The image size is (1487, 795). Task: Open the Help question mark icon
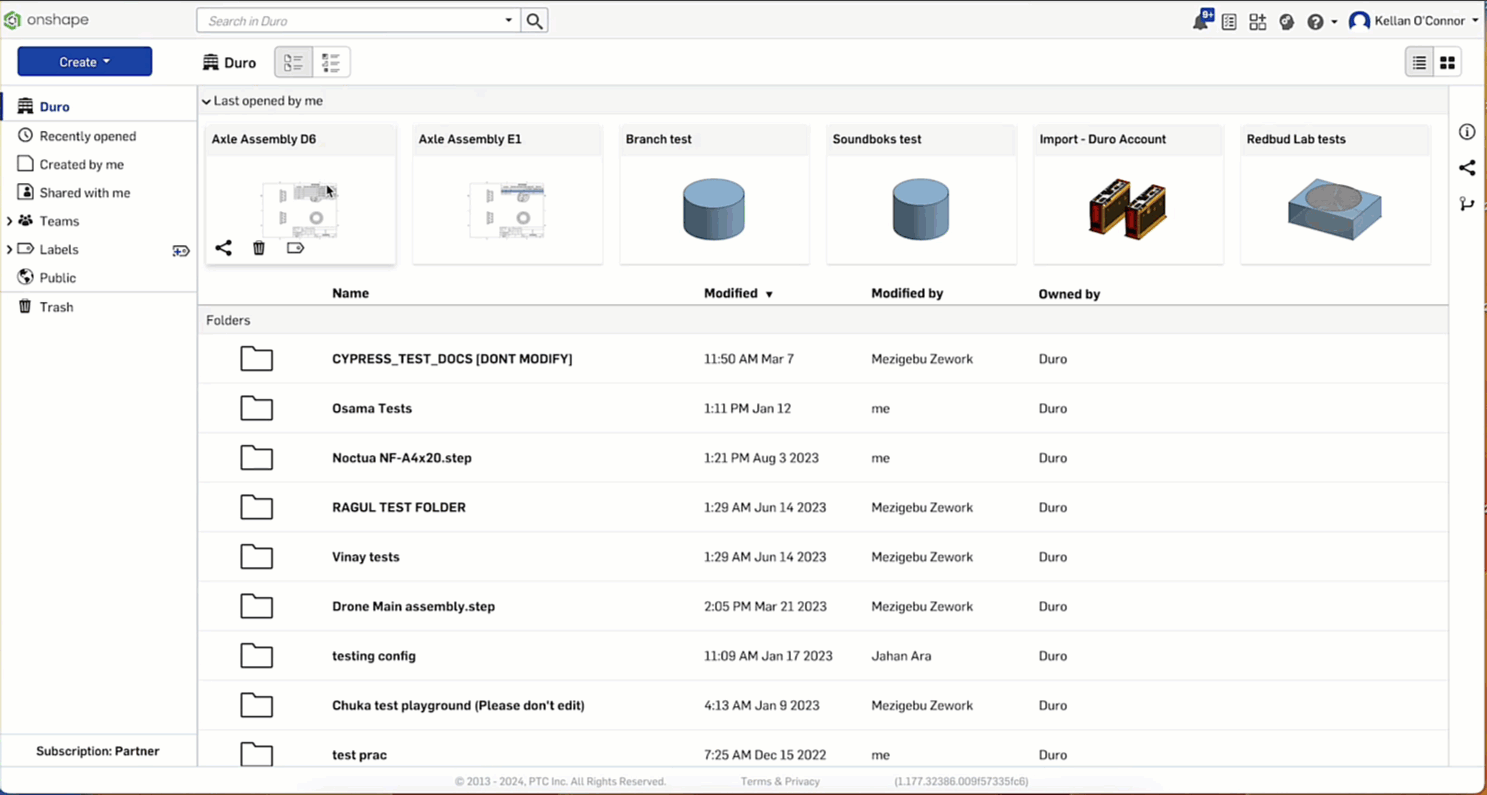coord(1315,21)
